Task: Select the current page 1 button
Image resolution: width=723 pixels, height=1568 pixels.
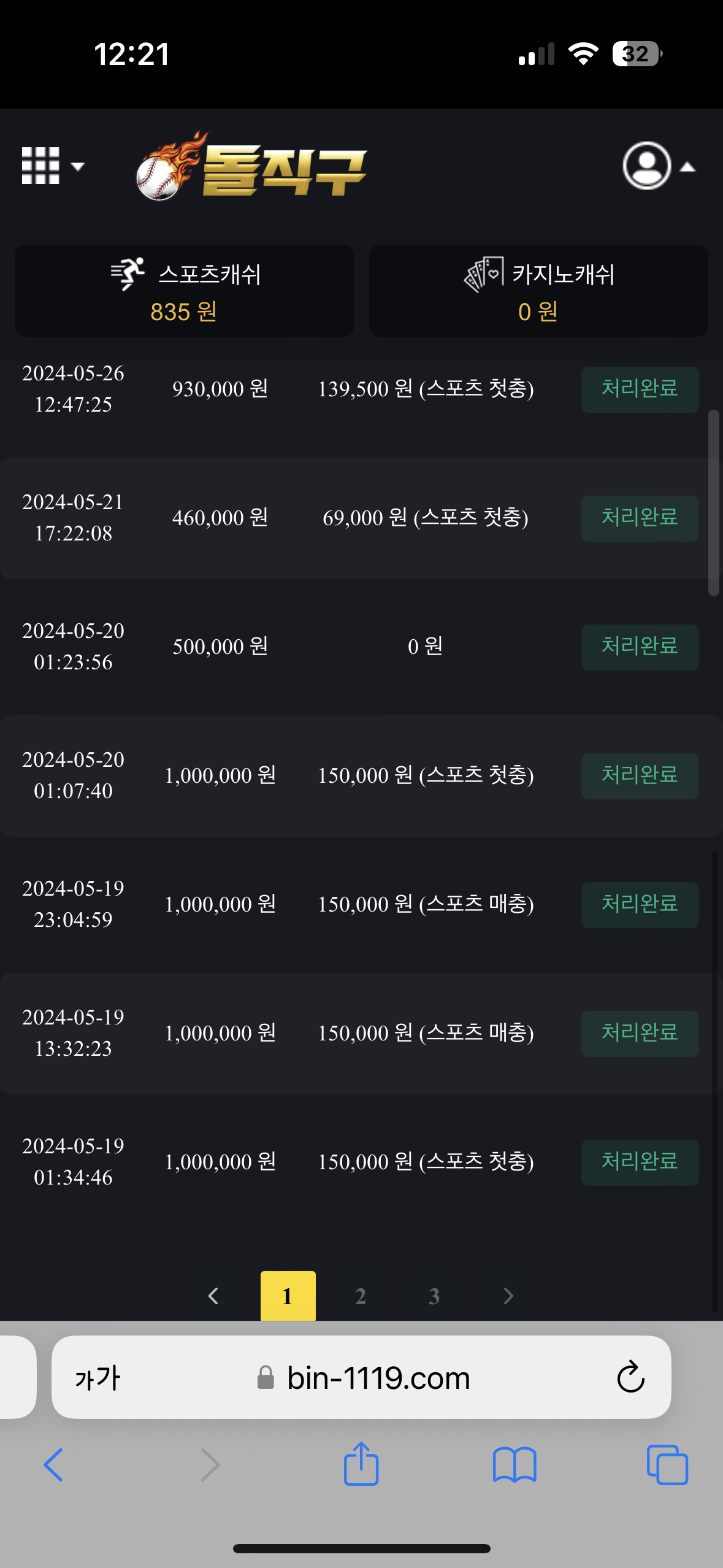Action: coord(288,1296)
